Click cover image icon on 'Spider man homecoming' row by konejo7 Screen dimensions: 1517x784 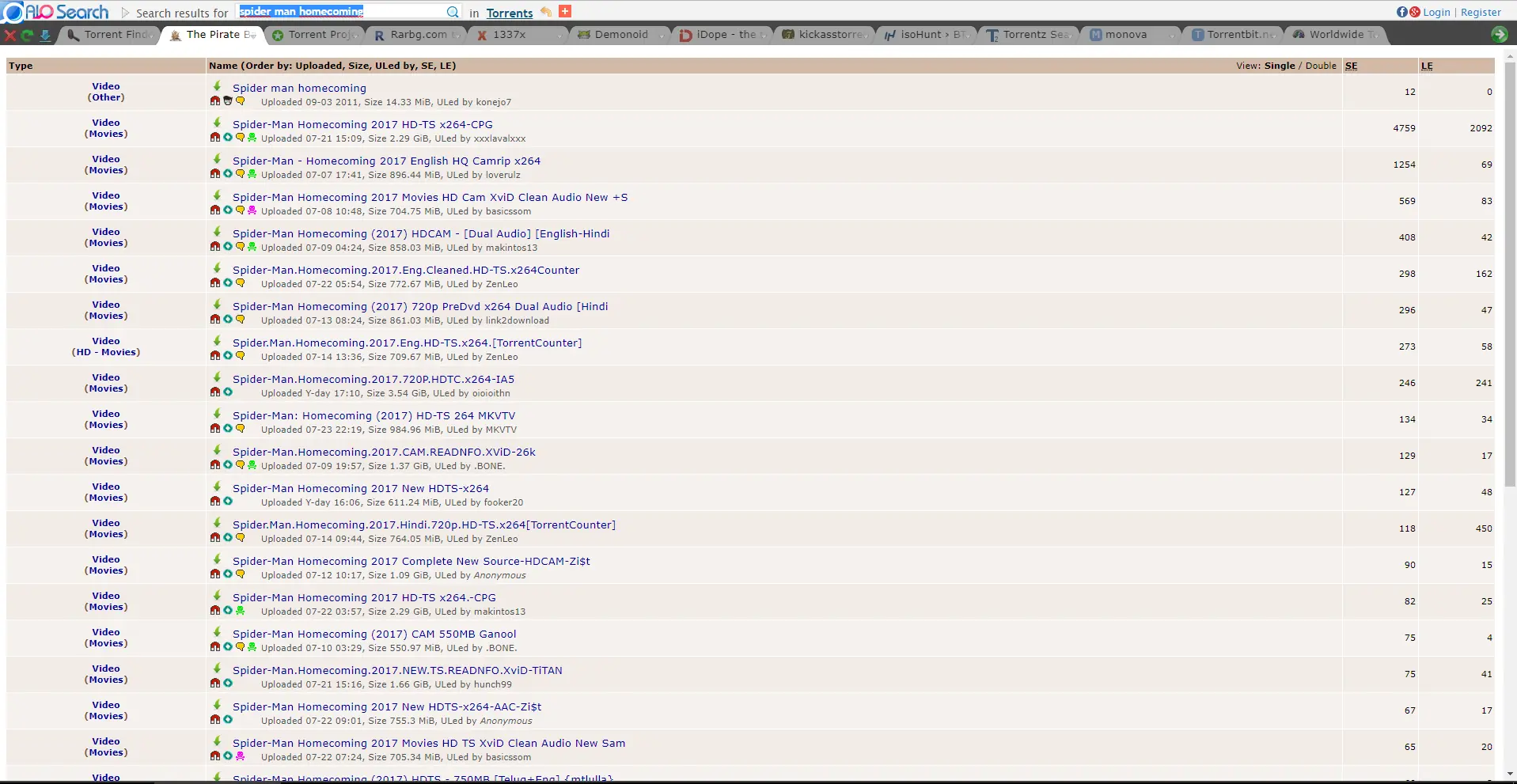point(228,101)
